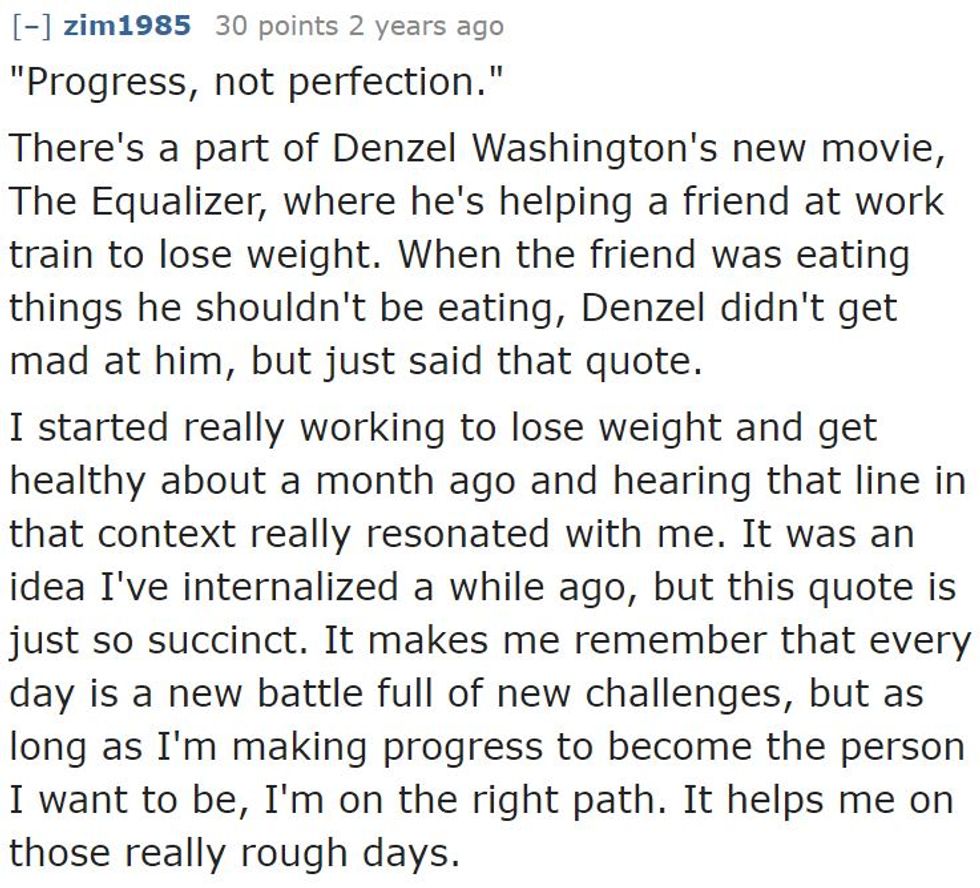
Task: Click the phrase 'just said that quote'
Action: 470,359
